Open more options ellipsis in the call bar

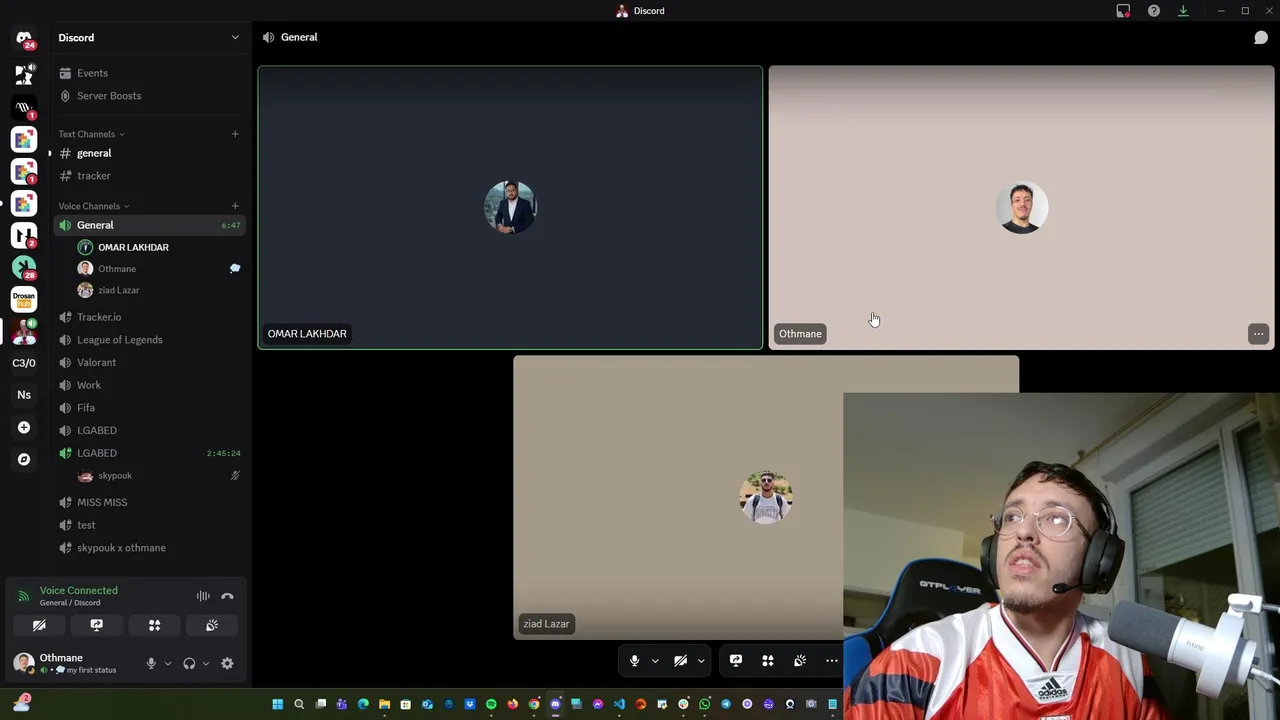tap(831, 661)
